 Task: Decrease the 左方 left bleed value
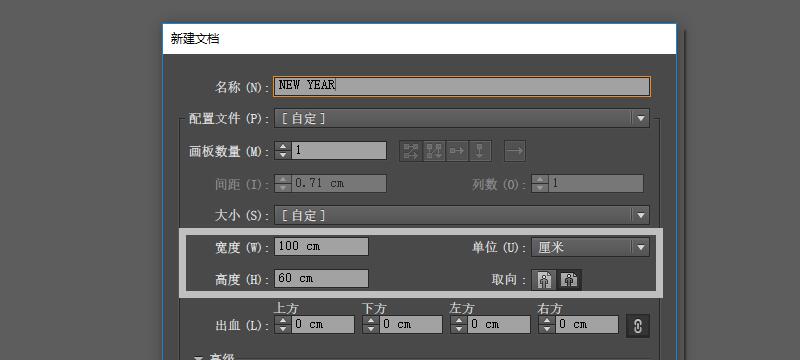tap(459, 329)
